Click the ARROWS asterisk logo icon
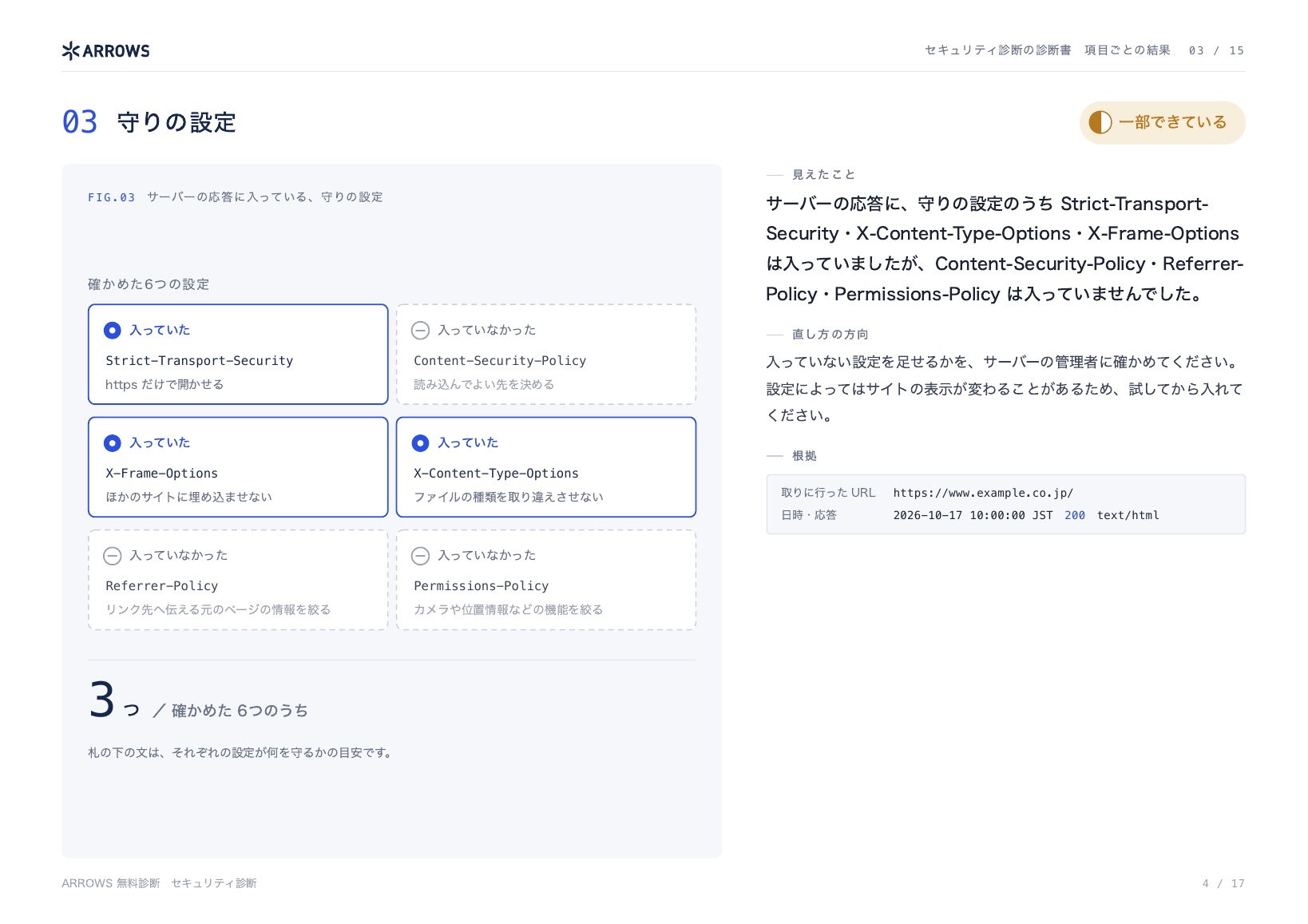 pyautogui.click(x=71, y=50)
